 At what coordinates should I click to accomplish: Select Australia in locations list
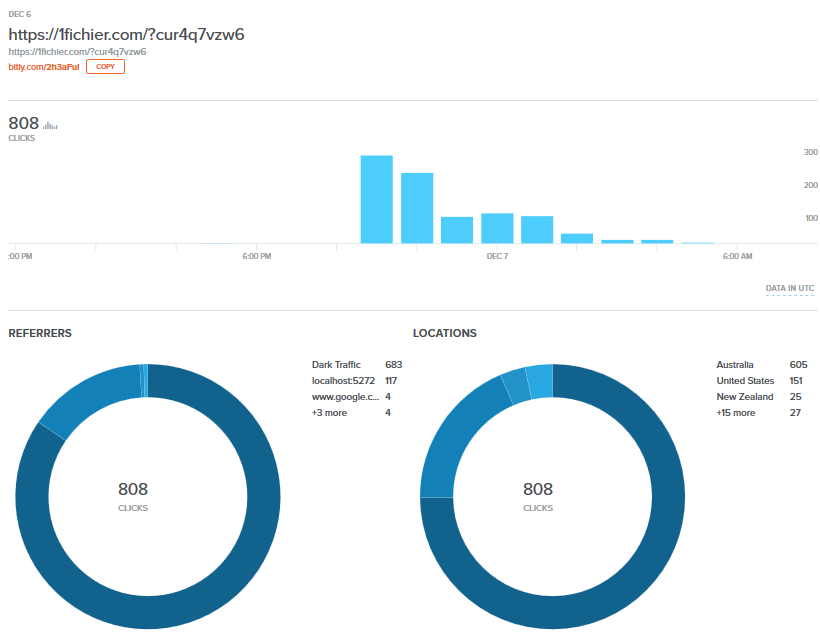(761, 364)
